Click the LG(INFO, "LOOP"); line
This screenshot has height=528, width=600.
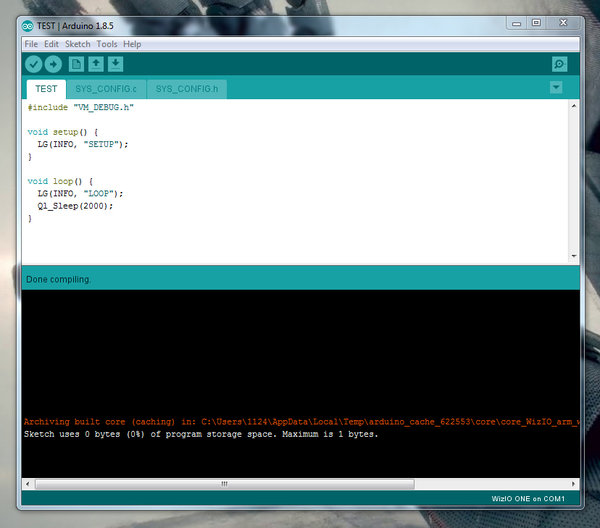pyautogui.click(x=80, y=194)
